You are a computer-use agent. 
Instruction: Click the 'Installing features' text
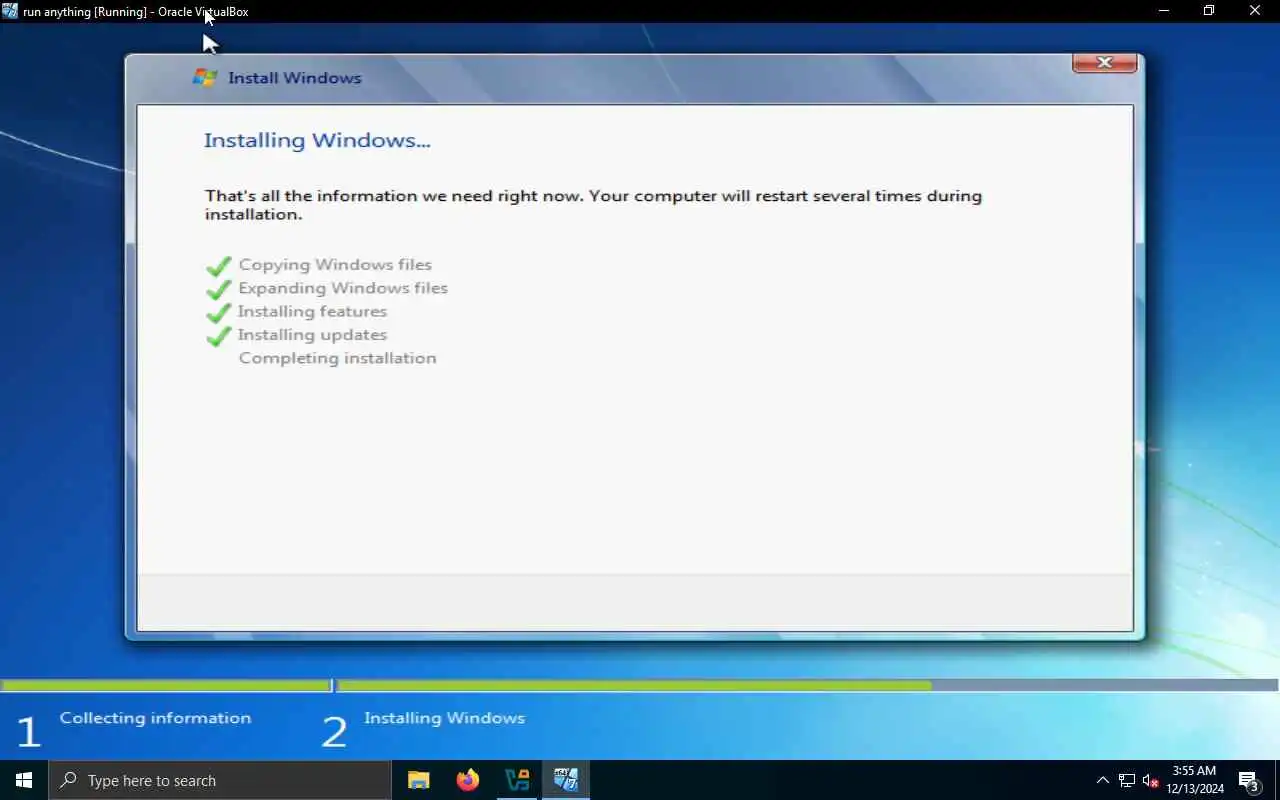(x=312, y=311)
